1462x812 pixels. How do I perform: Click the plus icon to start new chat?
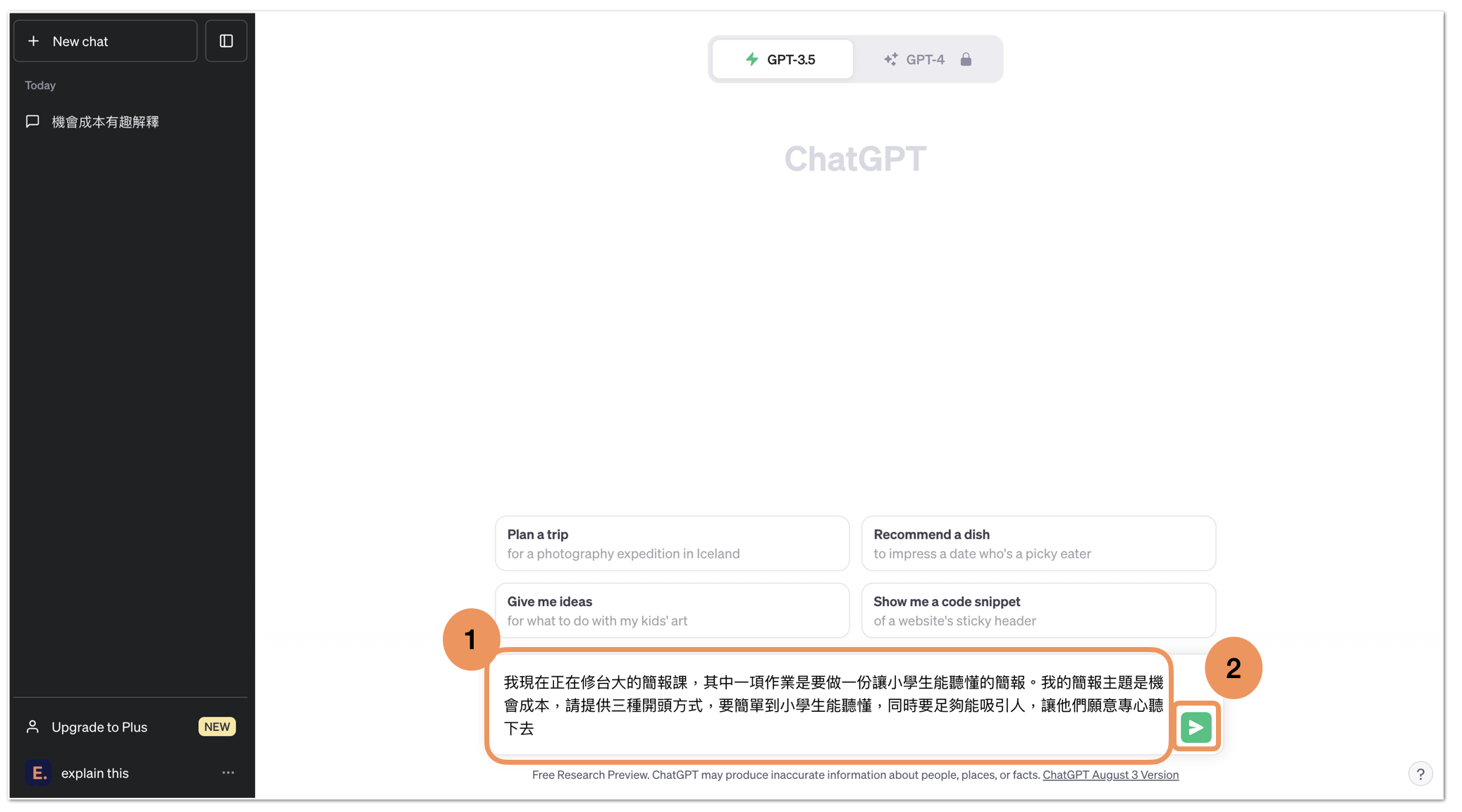[x=33, y=41]
